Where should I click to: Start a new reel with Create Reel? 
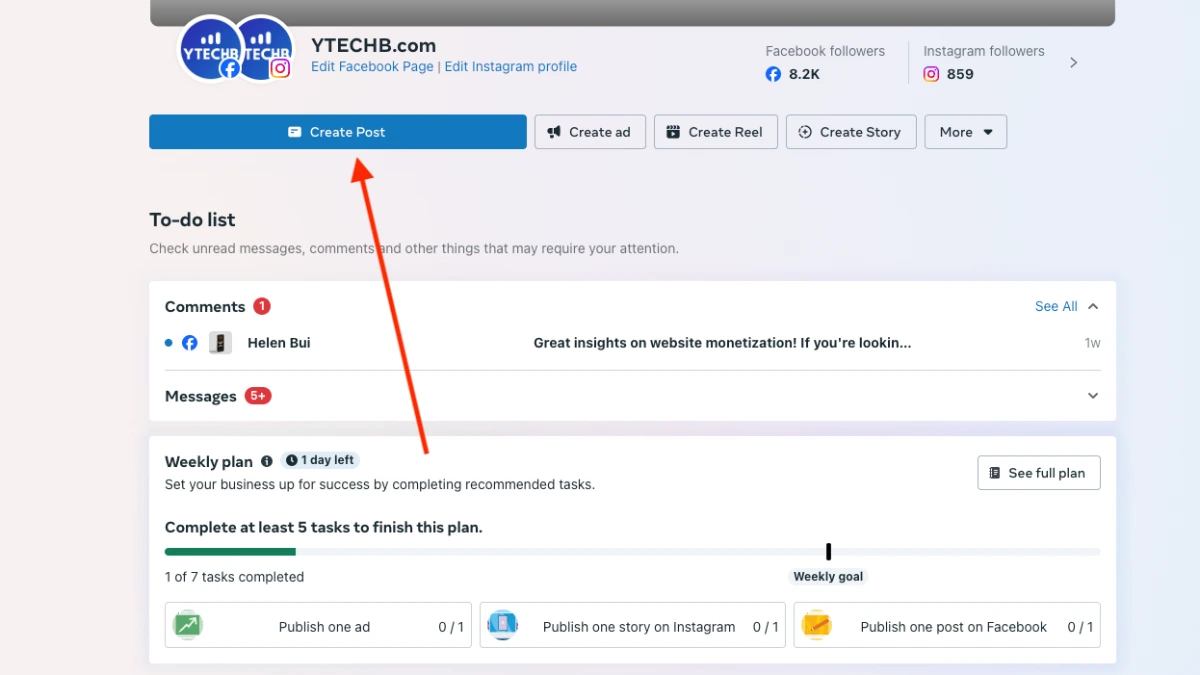(716, 132)
